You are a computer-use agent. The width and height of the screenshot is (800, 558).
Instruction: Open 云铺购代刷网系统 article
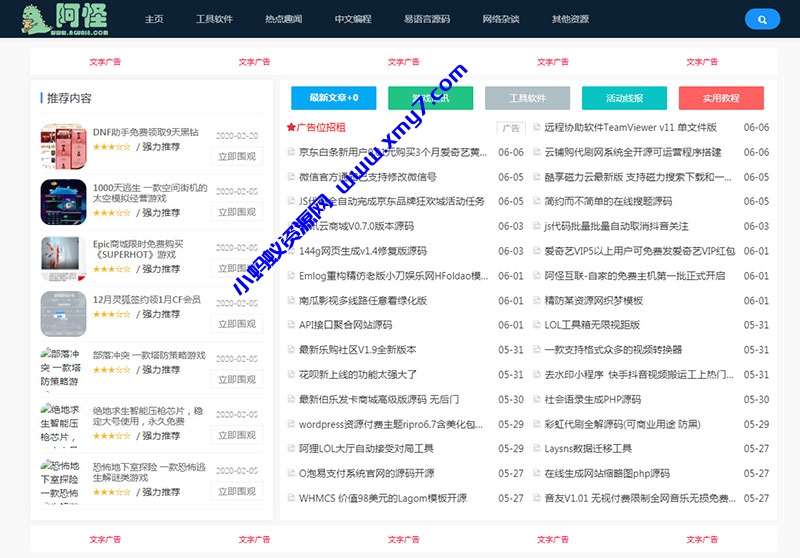(633, 152)
